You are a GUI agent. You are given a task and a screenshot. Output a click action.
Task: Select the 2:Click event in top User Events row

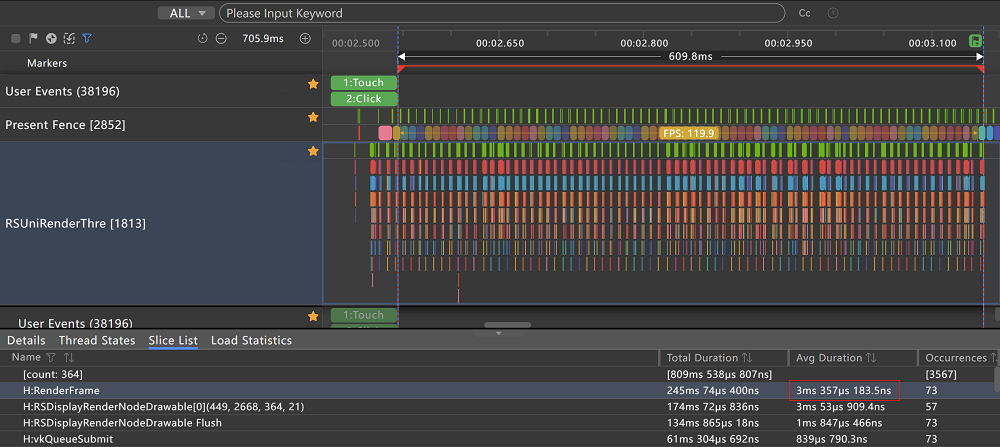pyautogui.click(x=364, y=99)
